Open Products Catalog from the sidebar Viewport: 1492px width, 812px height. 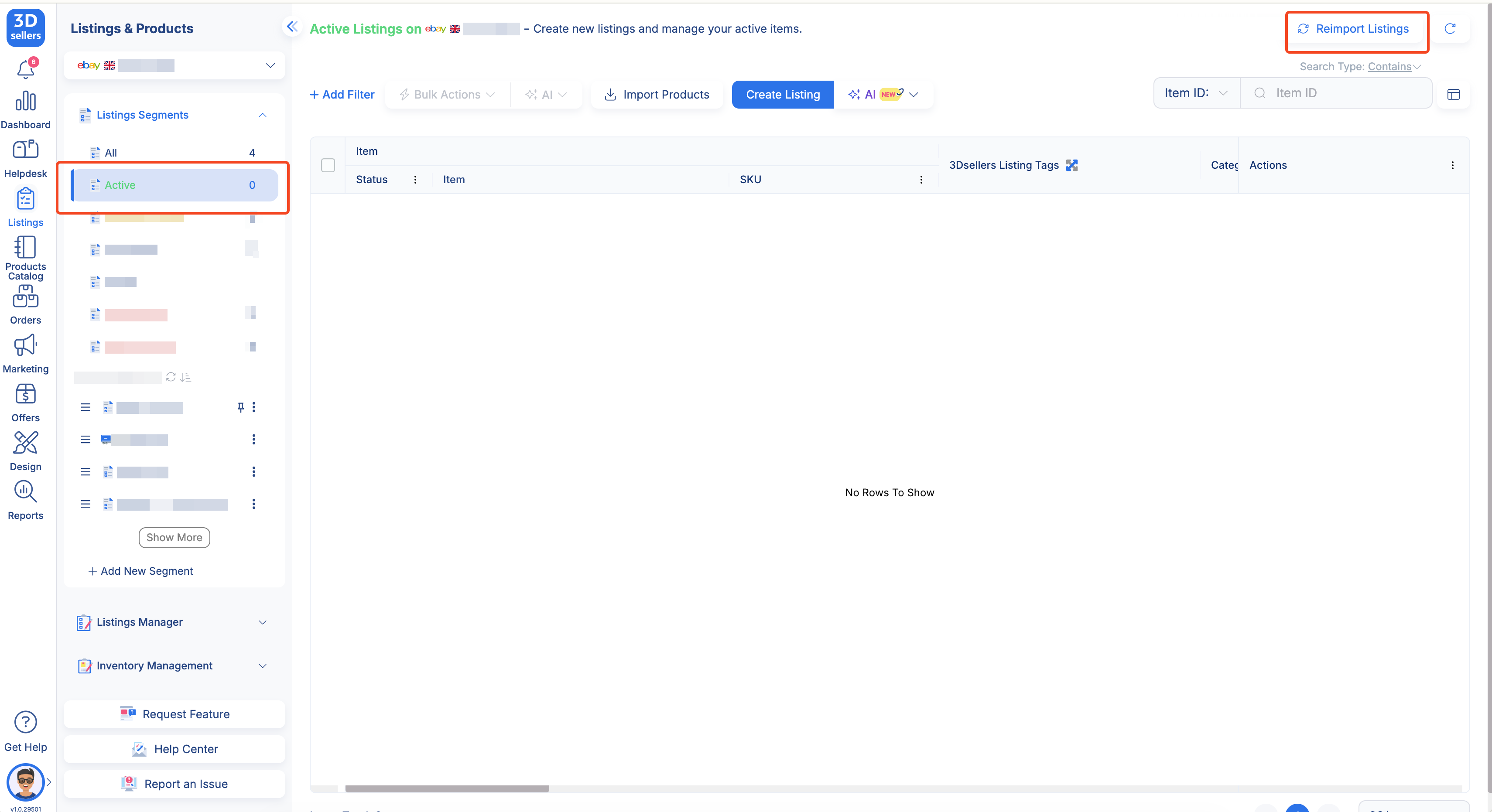click(25, 247)
